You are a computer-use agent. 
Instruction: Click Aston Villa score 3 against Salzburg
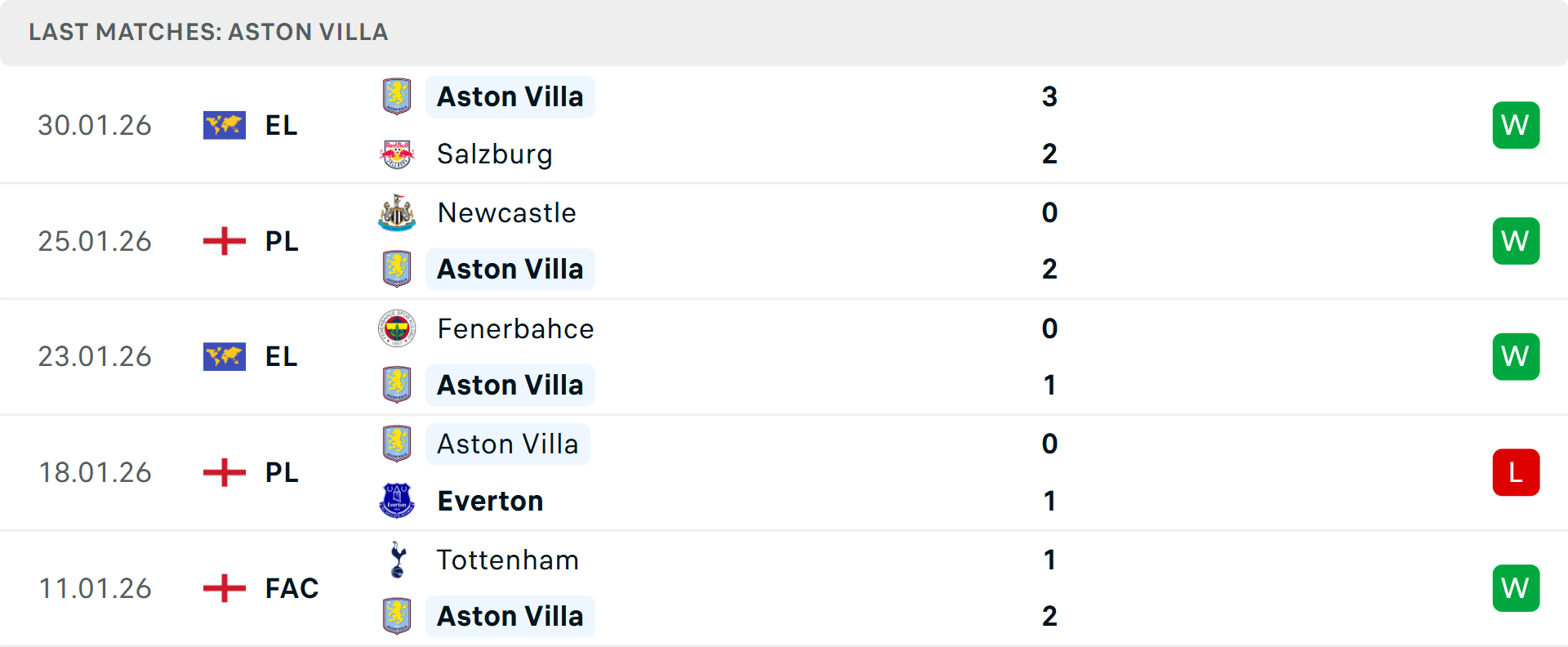click(1050, 96)
